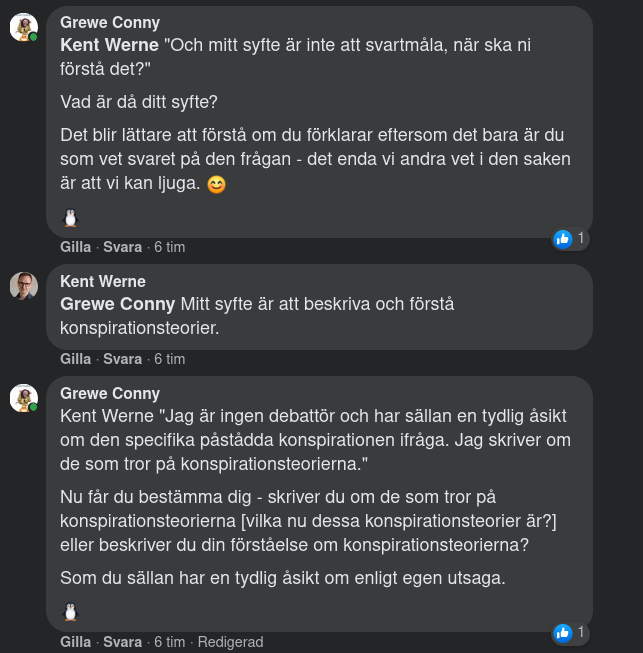Open the like reactions on the last comment
This screenshot has height=653, width=643.
click(x=569, y=633)
